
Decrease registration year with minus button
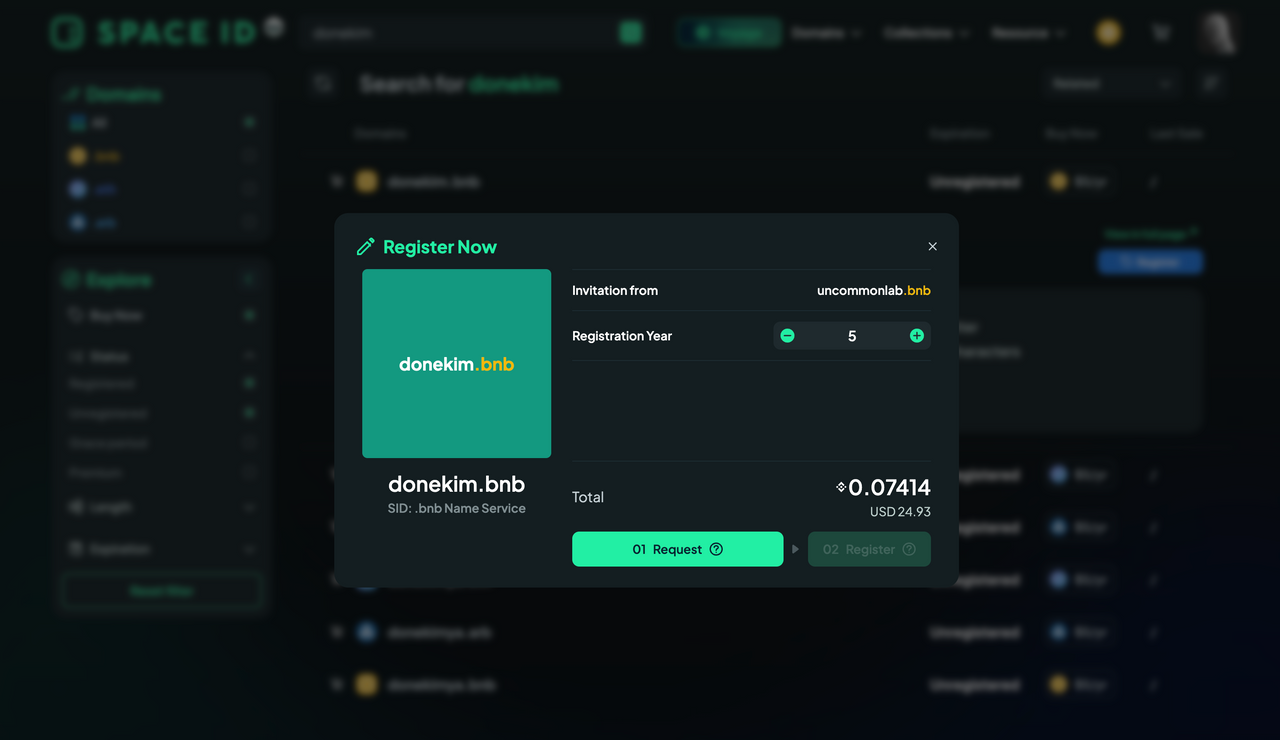(787, 336)
